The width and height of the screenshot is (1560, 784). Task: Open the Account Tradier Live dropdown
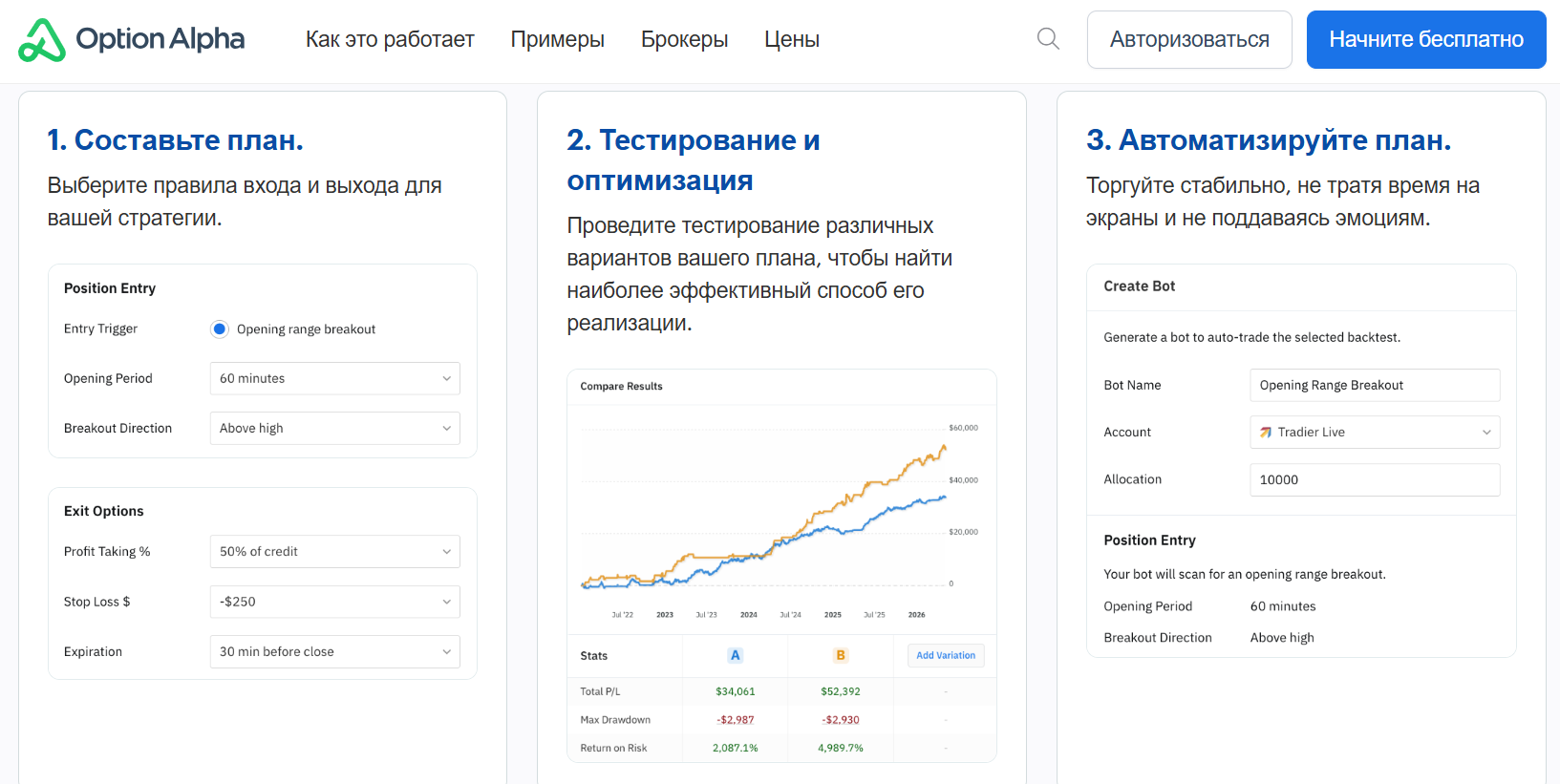coord(1375,432)
